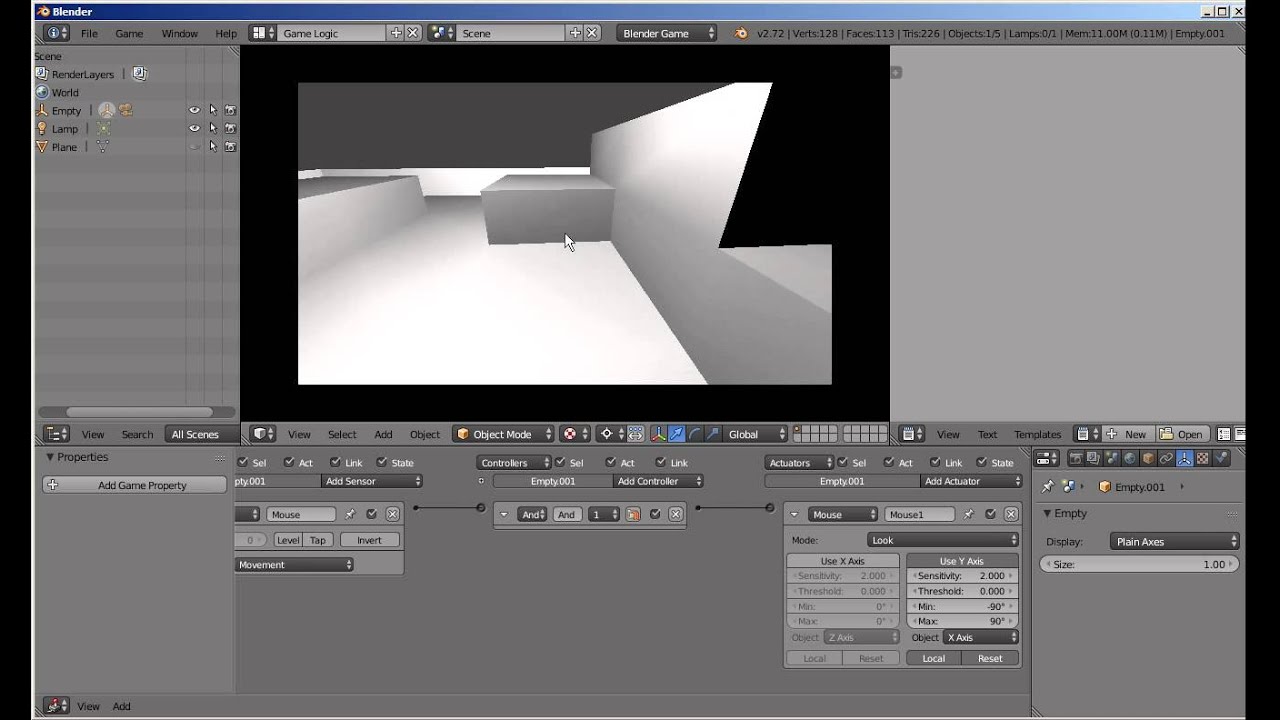Adjust the Use Y Axis Sensitivity field
The image size is (1280, 720).
pyautogui.click(x=962, y=576)
